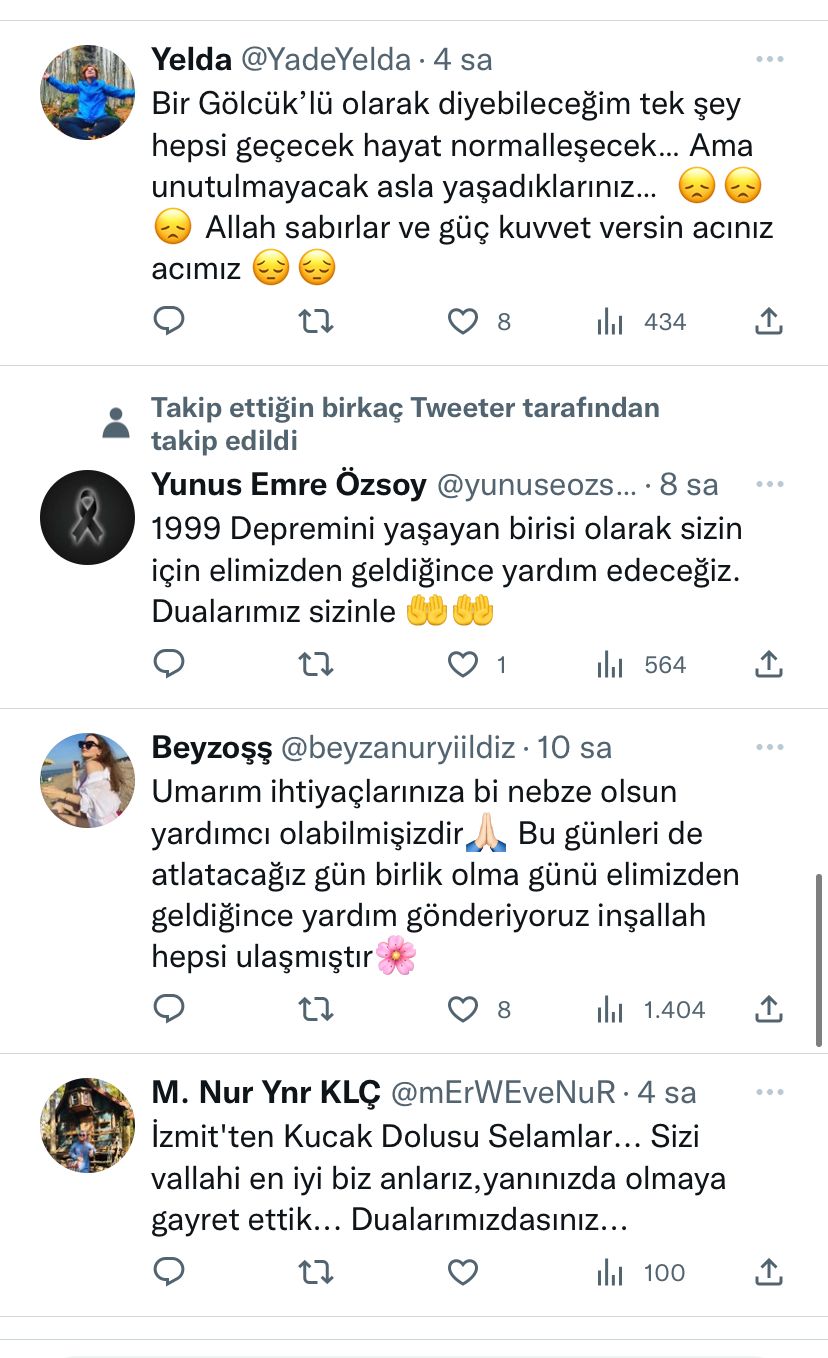Like Beyzoşş's tweet
The image size is (828, 1358).
coord(462,1009)
